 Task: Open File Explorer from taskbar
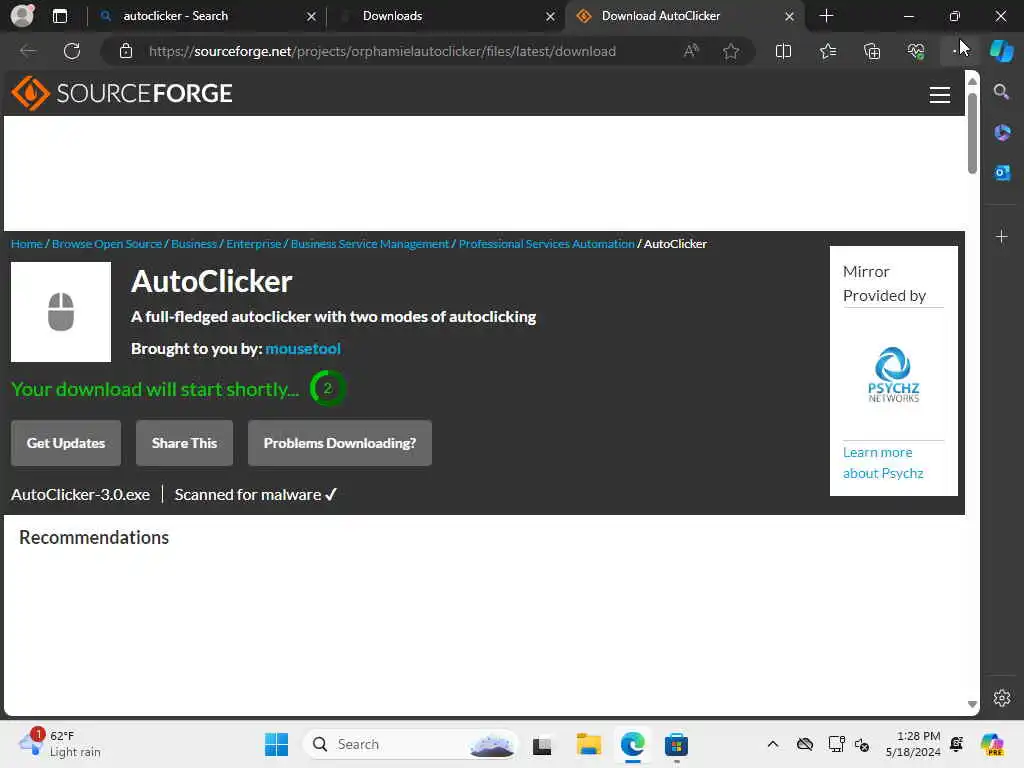[588, 744]
